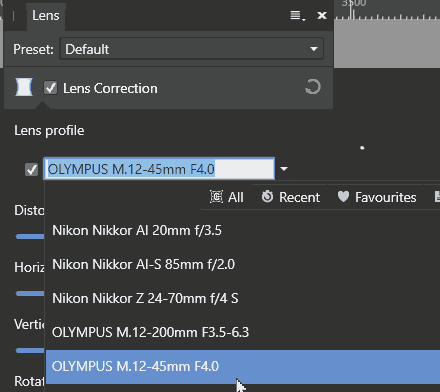The width and height of the screenshot is (440, 392).
Task: Choose OLYMPUS M.12-45mm F4.0 highlighted entry
Action: tap(243, 366)
